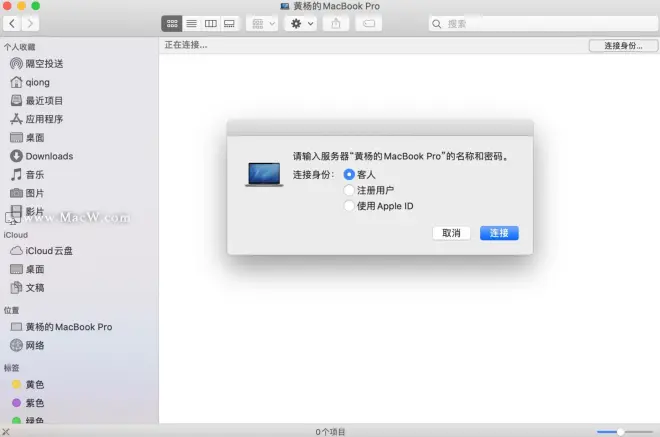660x437 pixels.
Task: Open 最近项目 in sidebar
Action: click(x=37, y=101)
